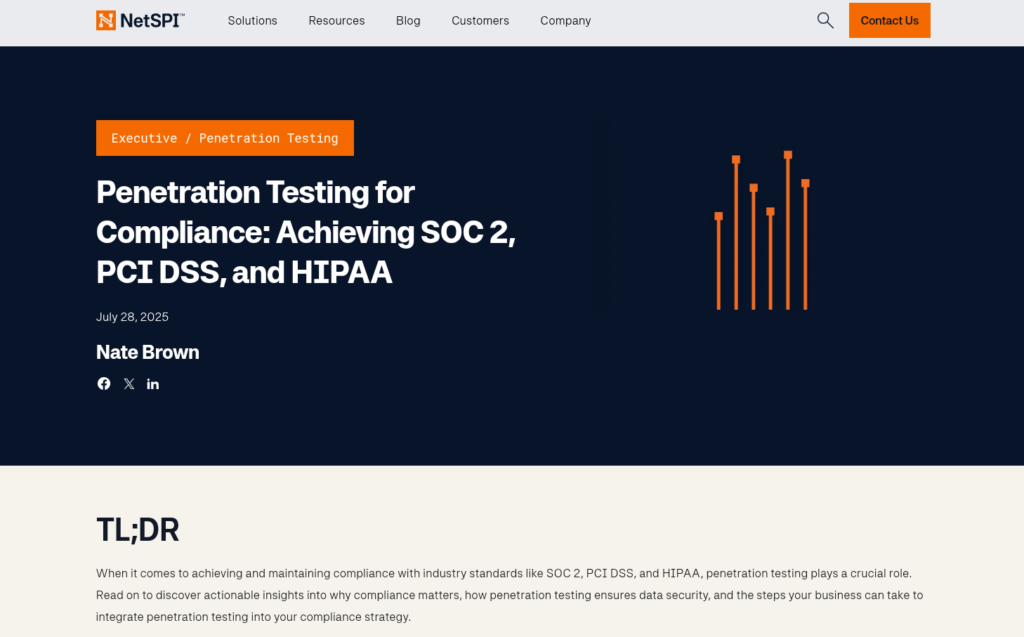Click the article title heading
The width and height of the screenshot is (1024, 637).
click(x=306, y=232)
